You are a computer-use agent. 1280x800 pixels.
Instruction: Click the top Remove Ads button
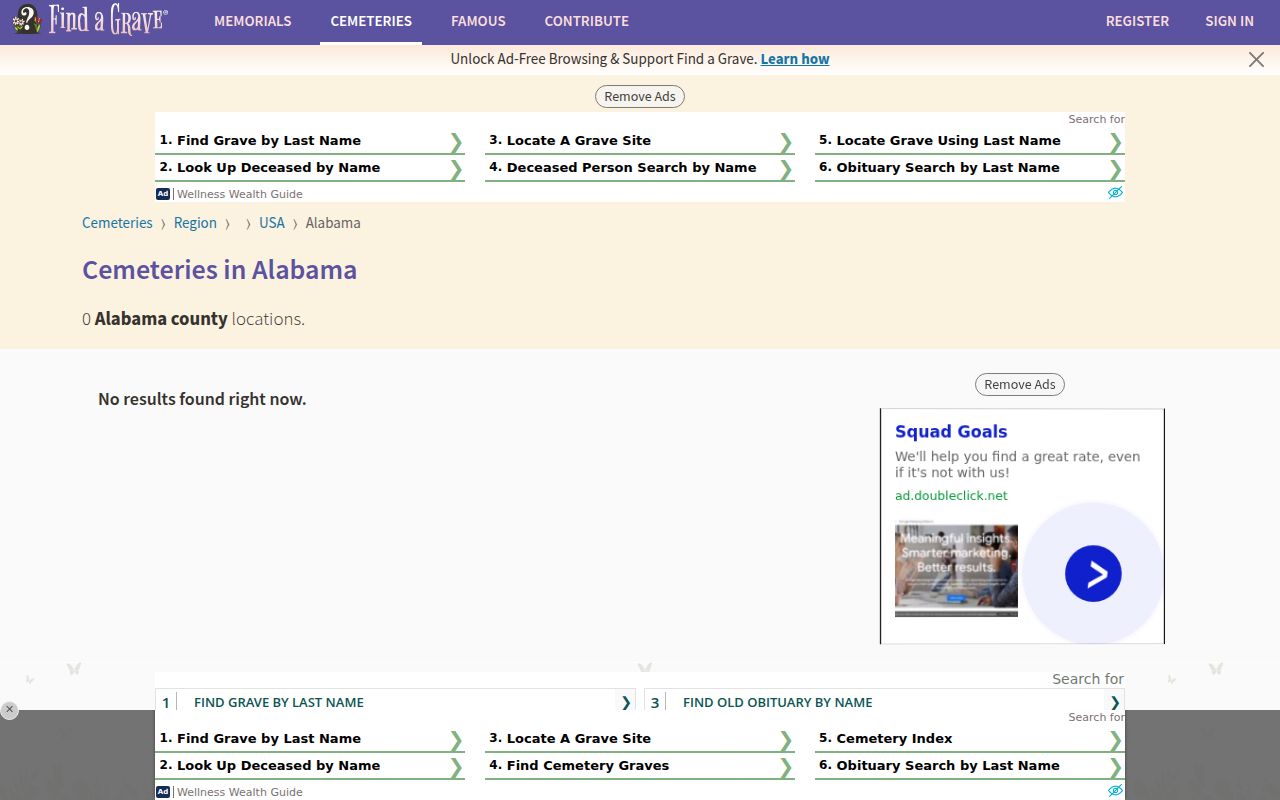(x=640, y=97)
